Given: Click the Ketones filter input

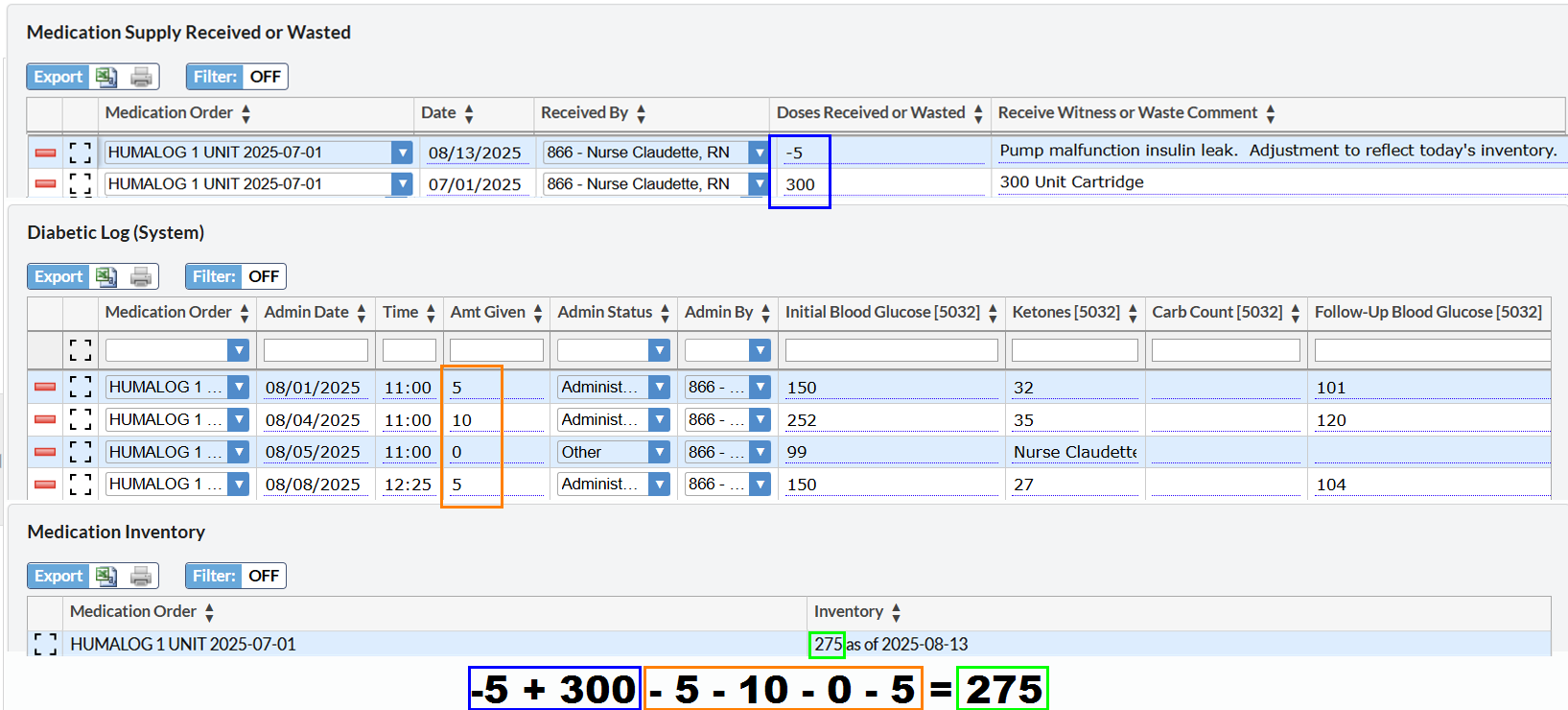Looking at the screenshot, I should tap(1075, 350).
